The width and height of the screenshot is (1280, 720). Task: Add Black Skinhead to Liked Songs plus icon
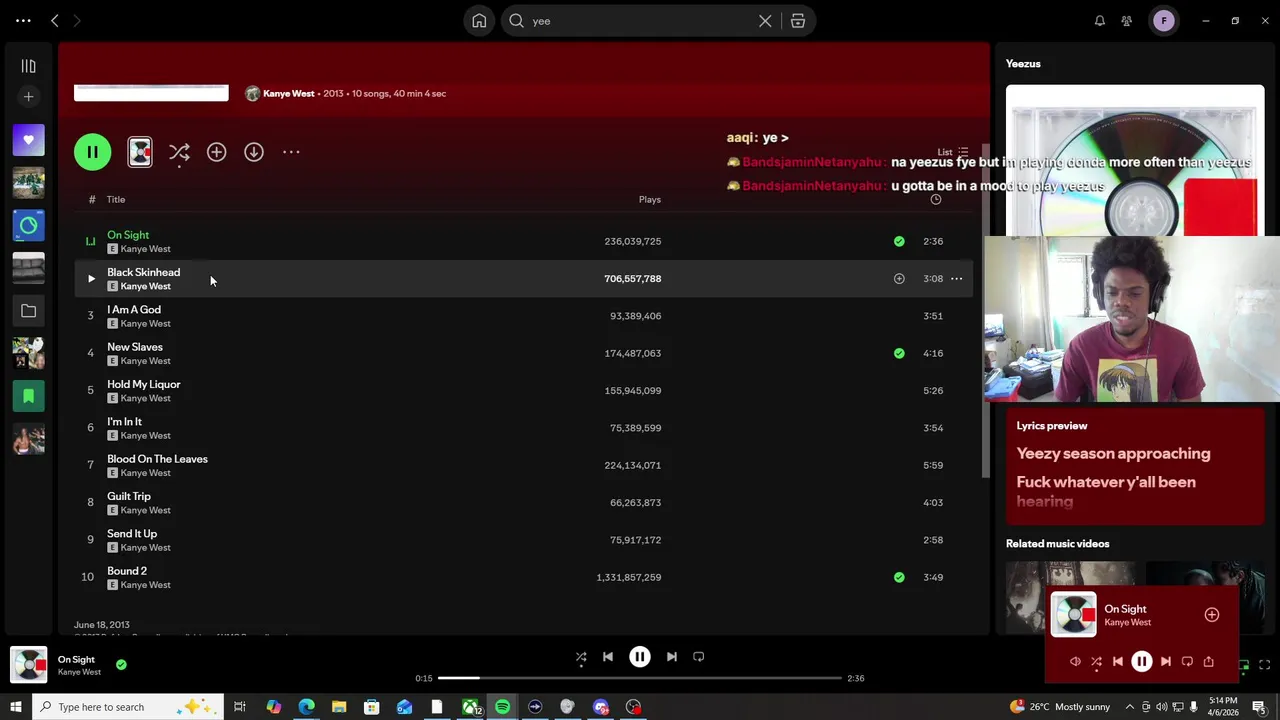899,279
